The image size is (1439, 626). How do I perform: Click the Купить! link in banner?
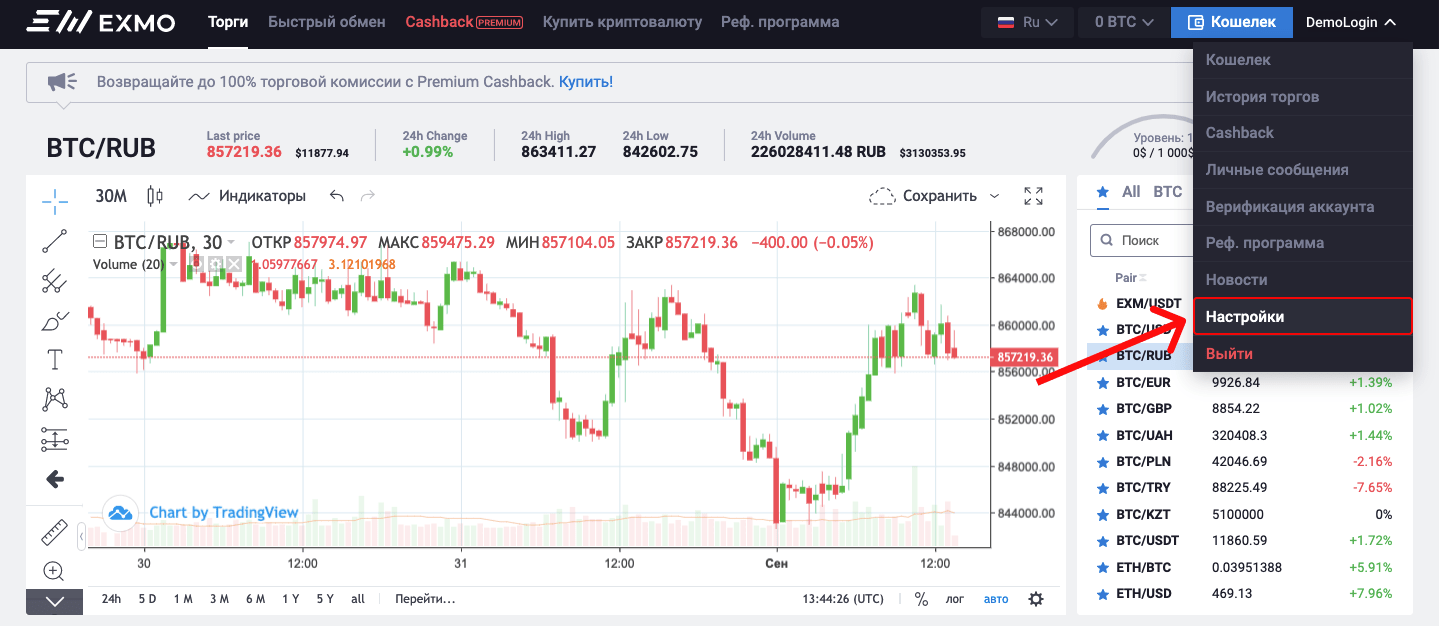585,82
